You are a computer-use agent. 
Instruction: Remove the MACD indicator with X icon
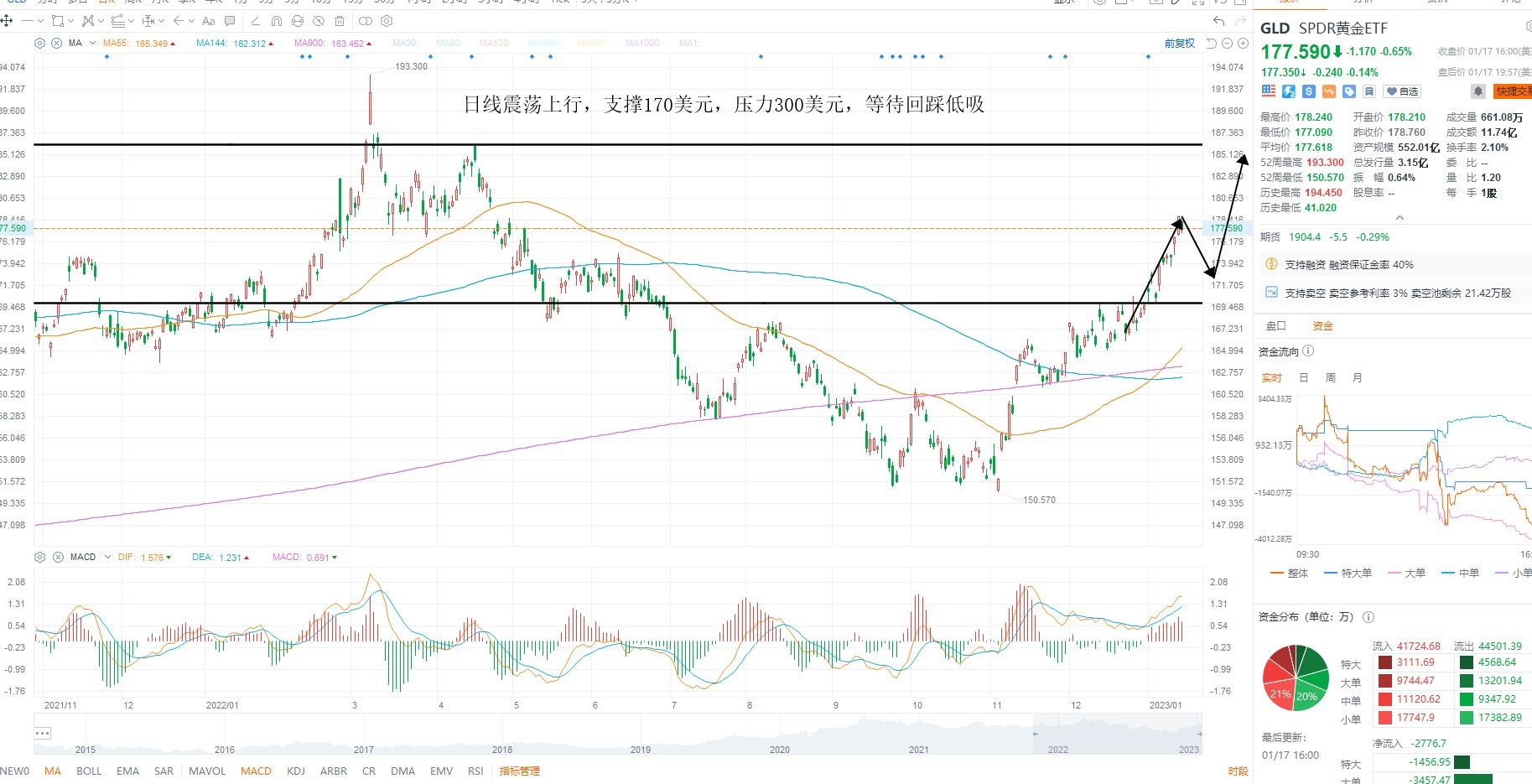point(58,557)
